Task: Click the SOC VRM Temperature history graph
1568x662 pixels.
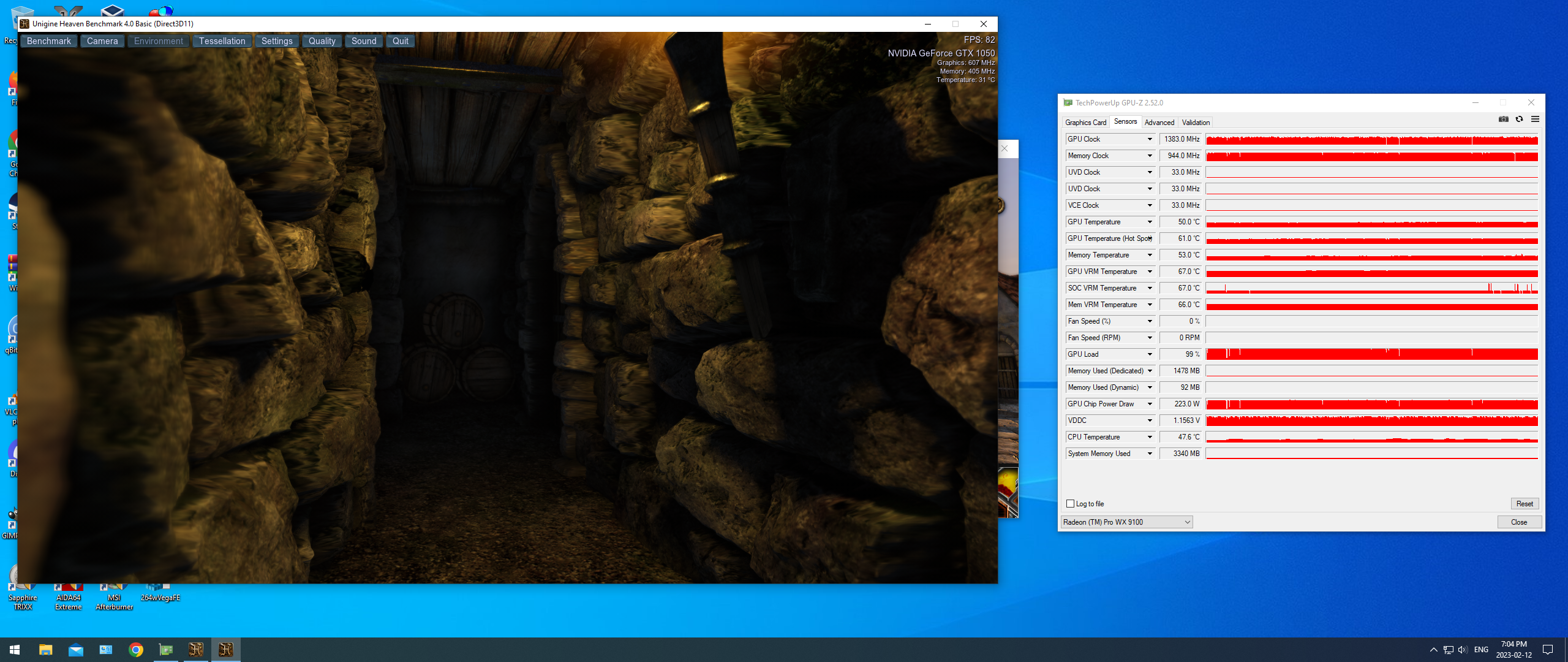Action: (x=1372, y=288)
